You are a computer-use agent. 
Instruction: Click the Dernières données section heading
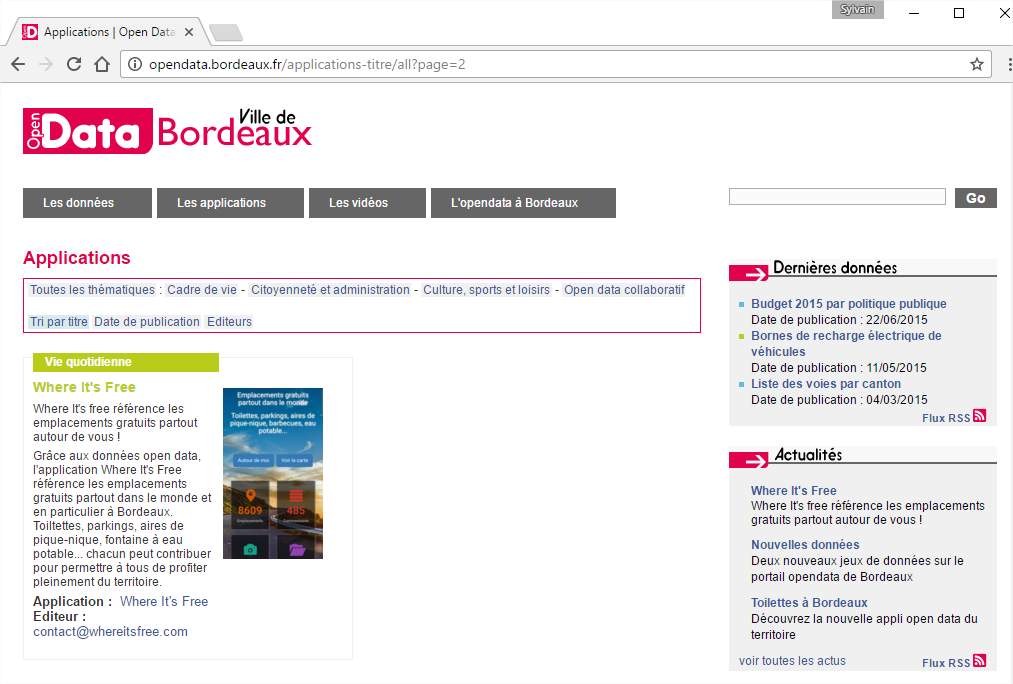pos(835,267)
